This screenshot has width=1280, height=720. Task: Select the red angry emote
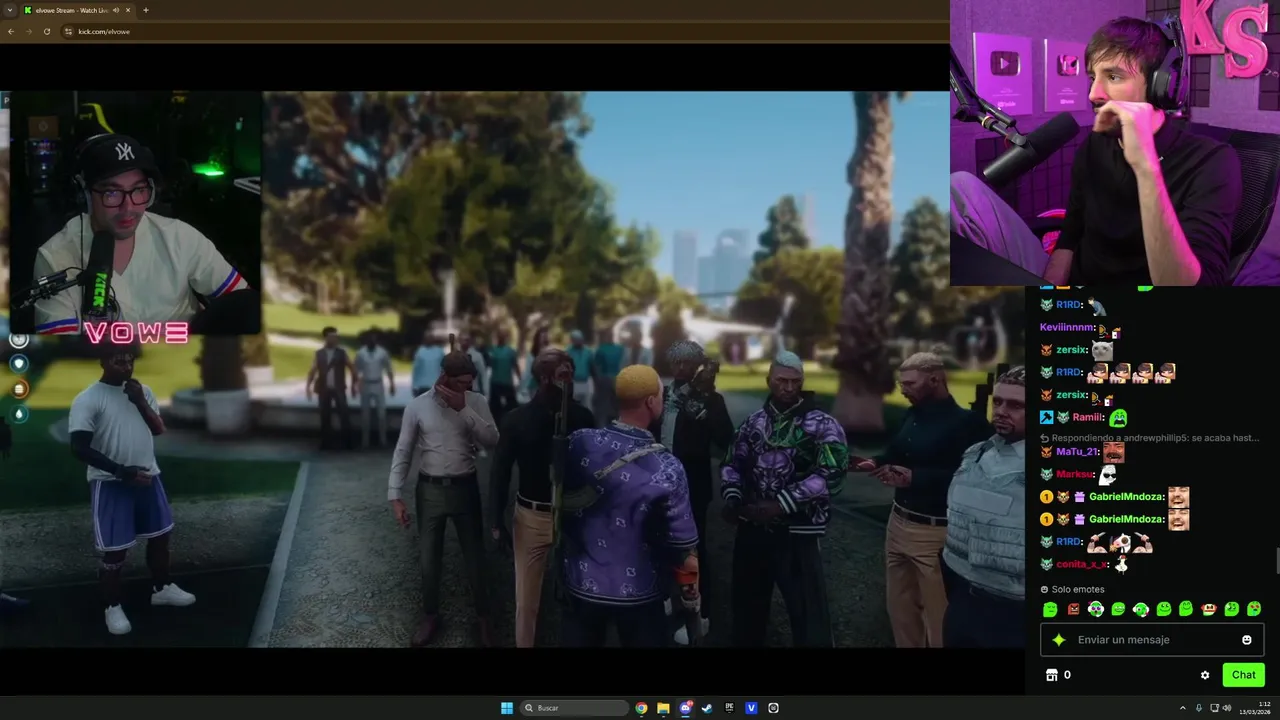(1073, 609)
